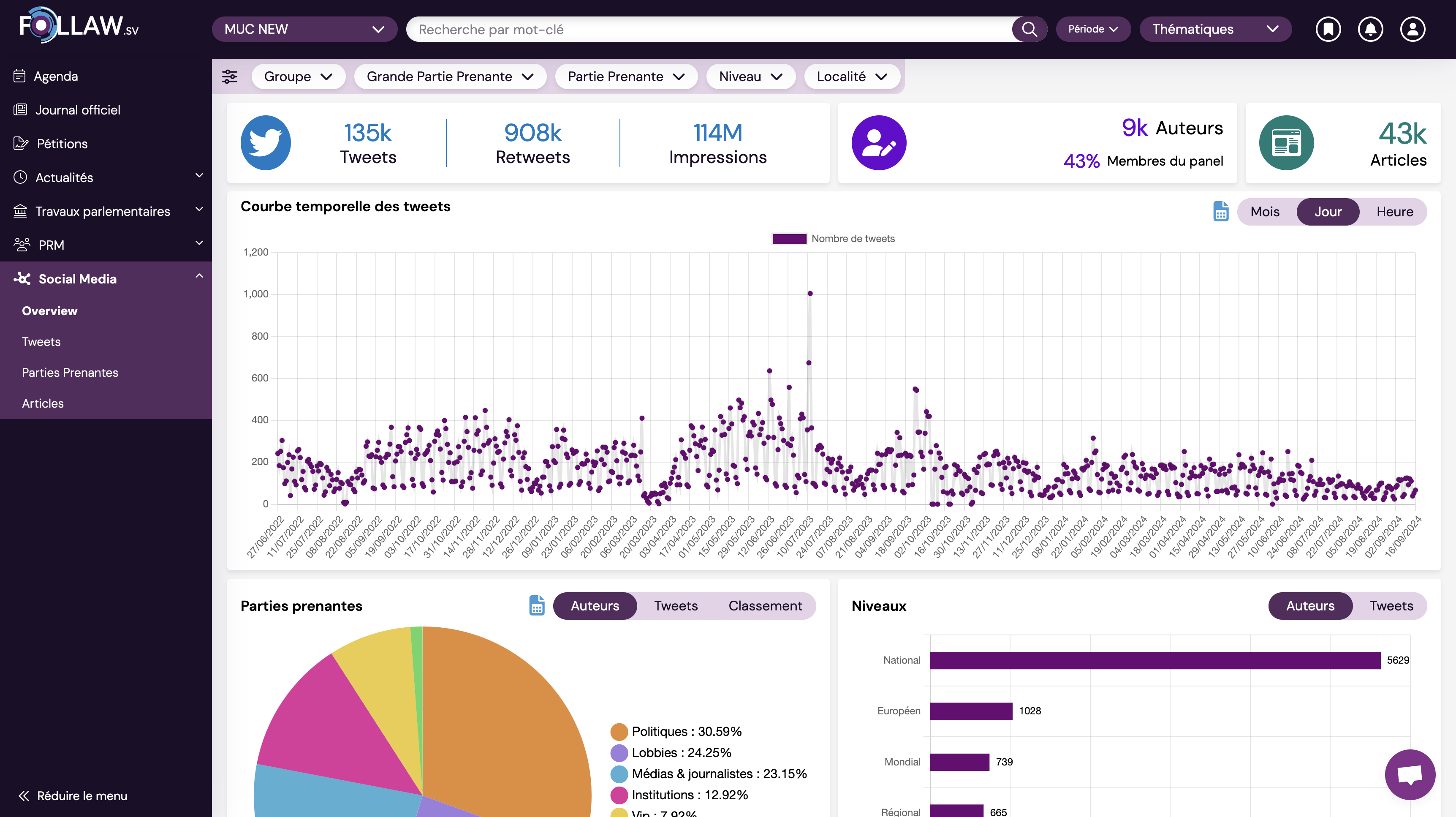The width and height of the screenshot is (1456, 817).
Task: Click the green articles newspaper icon
Action: point(1286,142)
